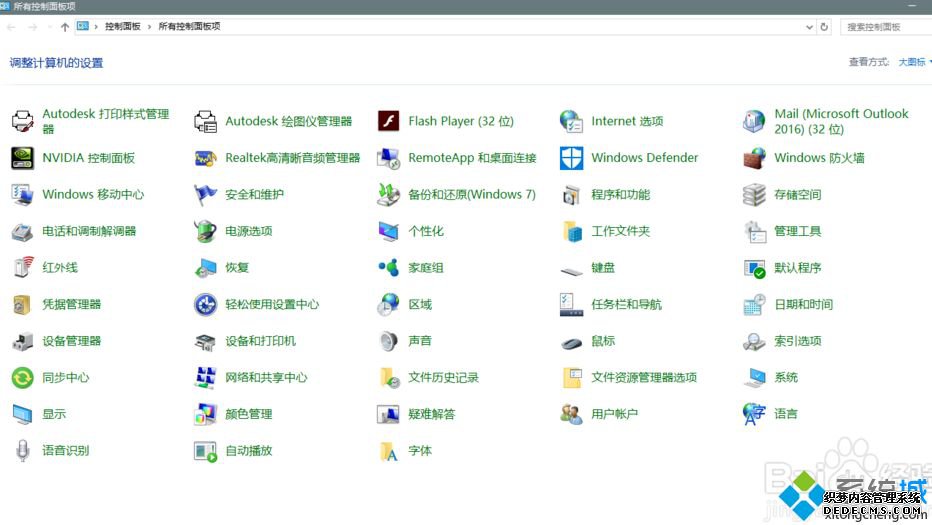The image size is (932, 525).
Task: Click the 语言 language icon
Action: pyautogui.click(x=755, y=414)
